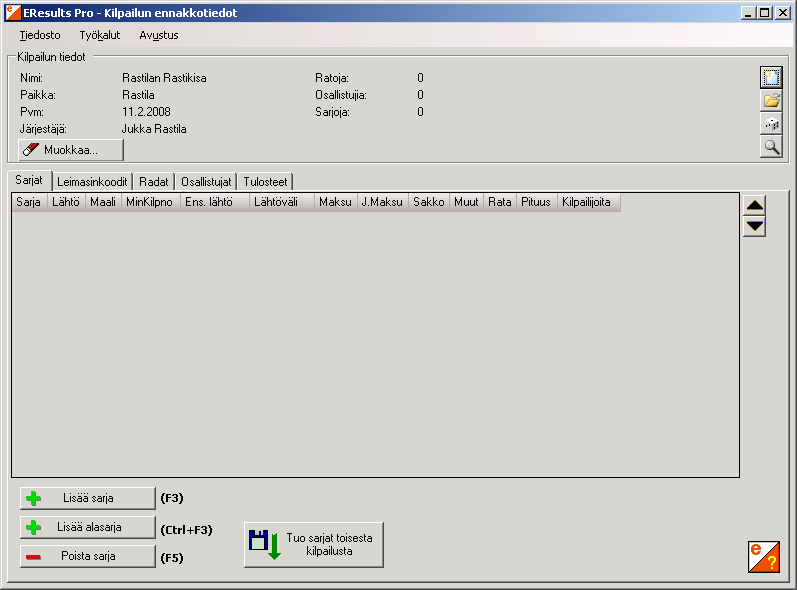This screenshot has width=797, height=590.
Task: Open competition via the folder icon
Action: tap(771, 101)
